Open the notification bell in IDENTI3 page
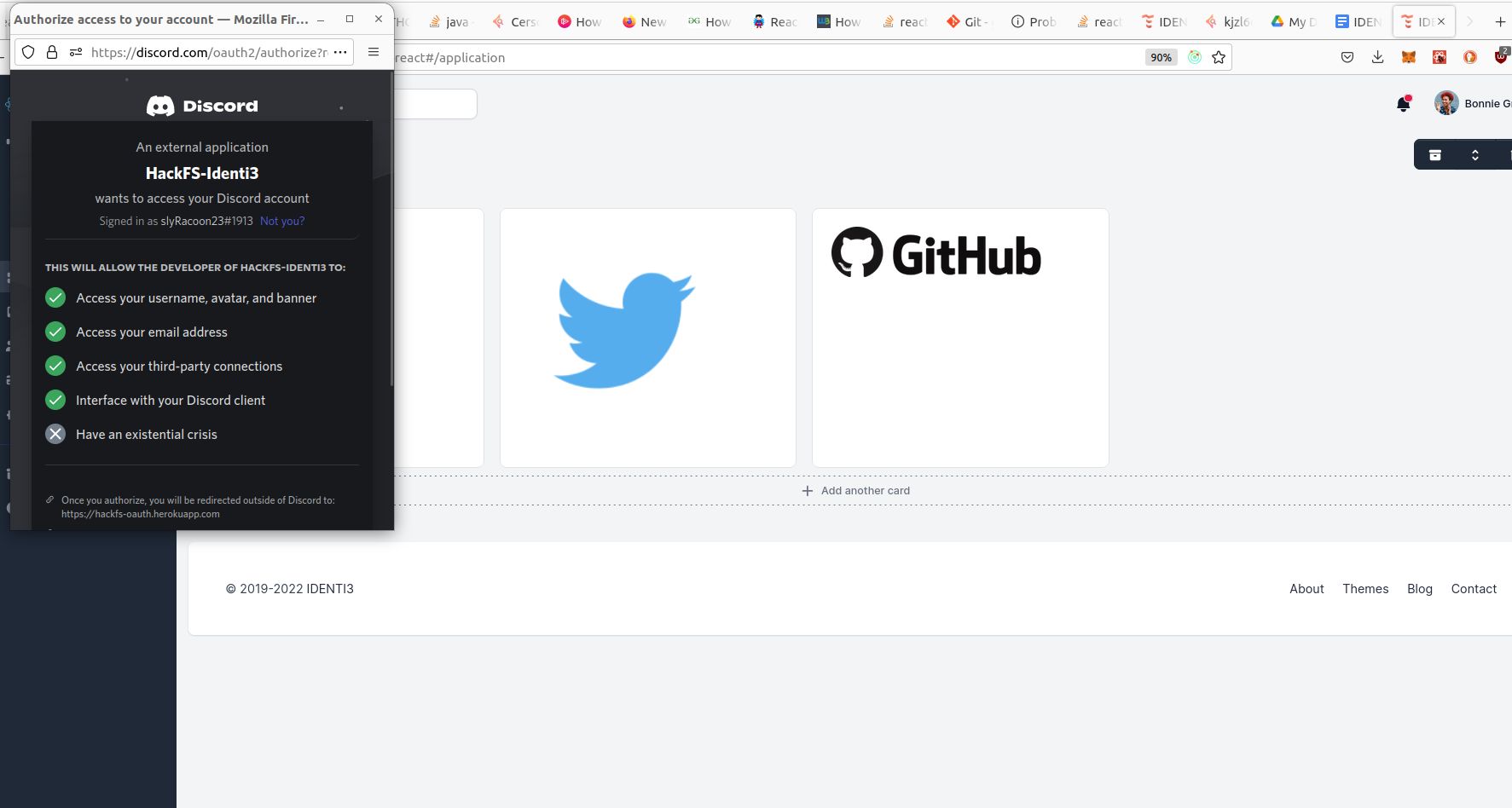 (1403, 103)
